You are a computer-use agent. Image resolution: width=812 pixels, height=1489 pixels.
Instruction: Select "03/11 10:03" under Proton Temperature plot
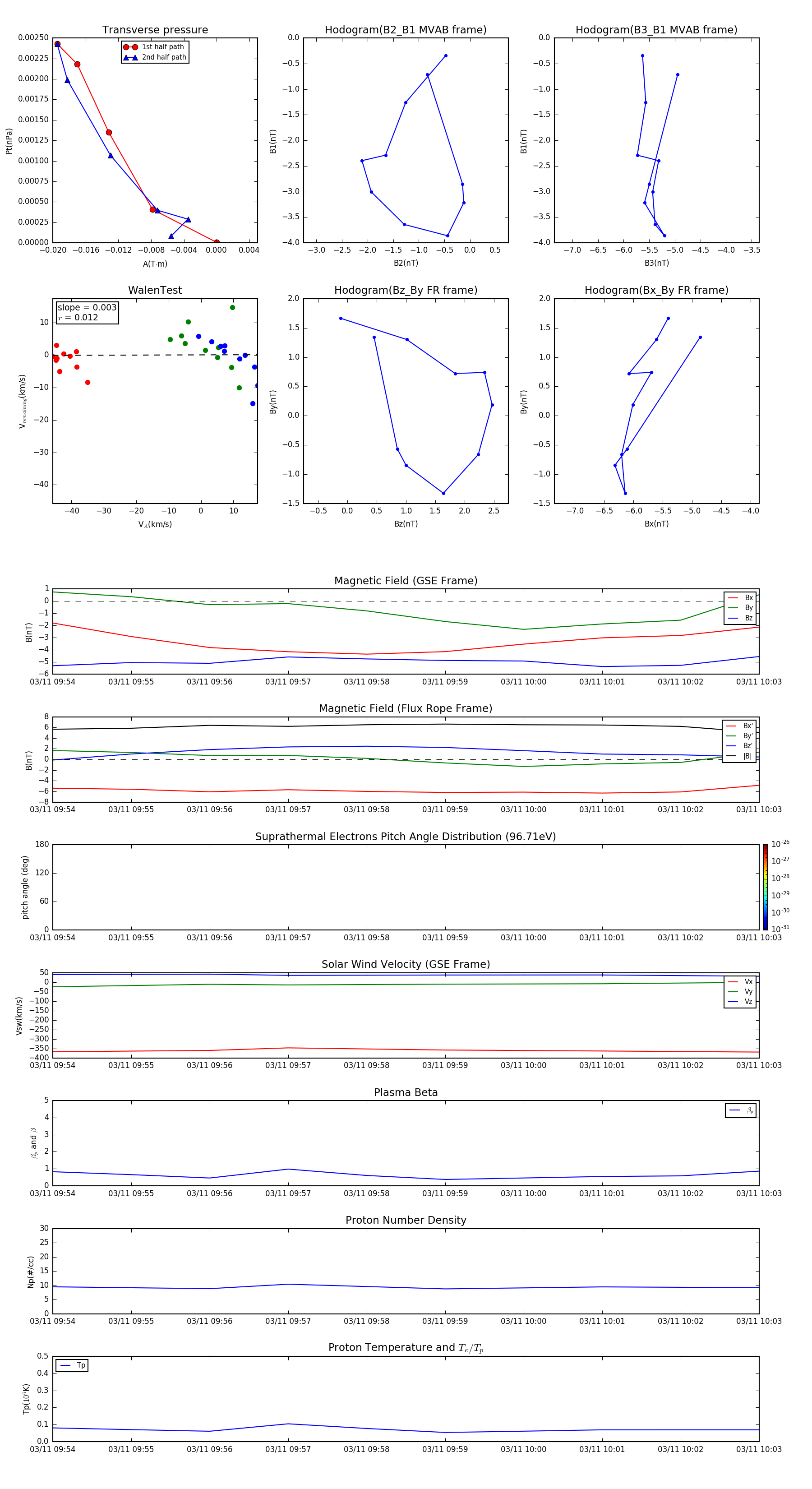click(759, 1450)
